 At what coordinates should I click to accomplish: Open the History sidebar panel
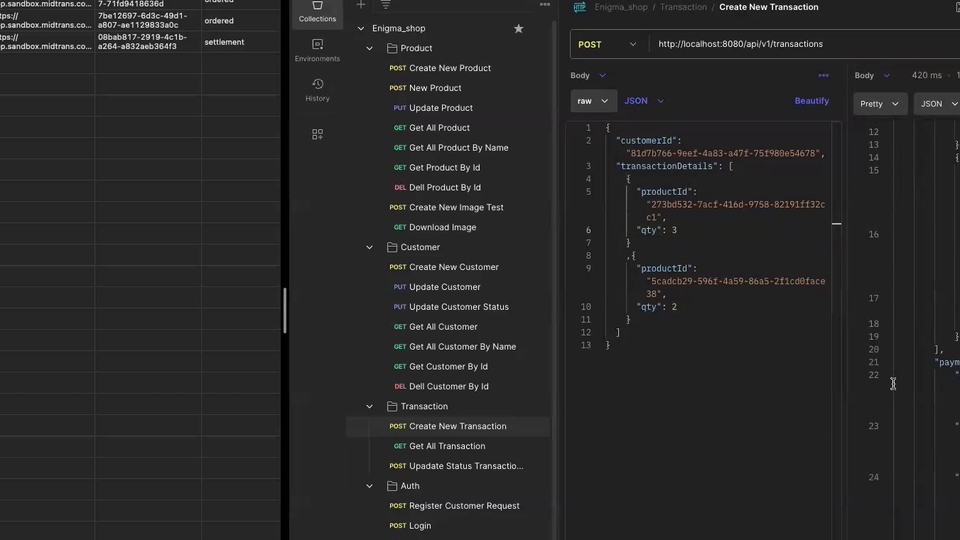pyautogui.click(x=317, y=89)
